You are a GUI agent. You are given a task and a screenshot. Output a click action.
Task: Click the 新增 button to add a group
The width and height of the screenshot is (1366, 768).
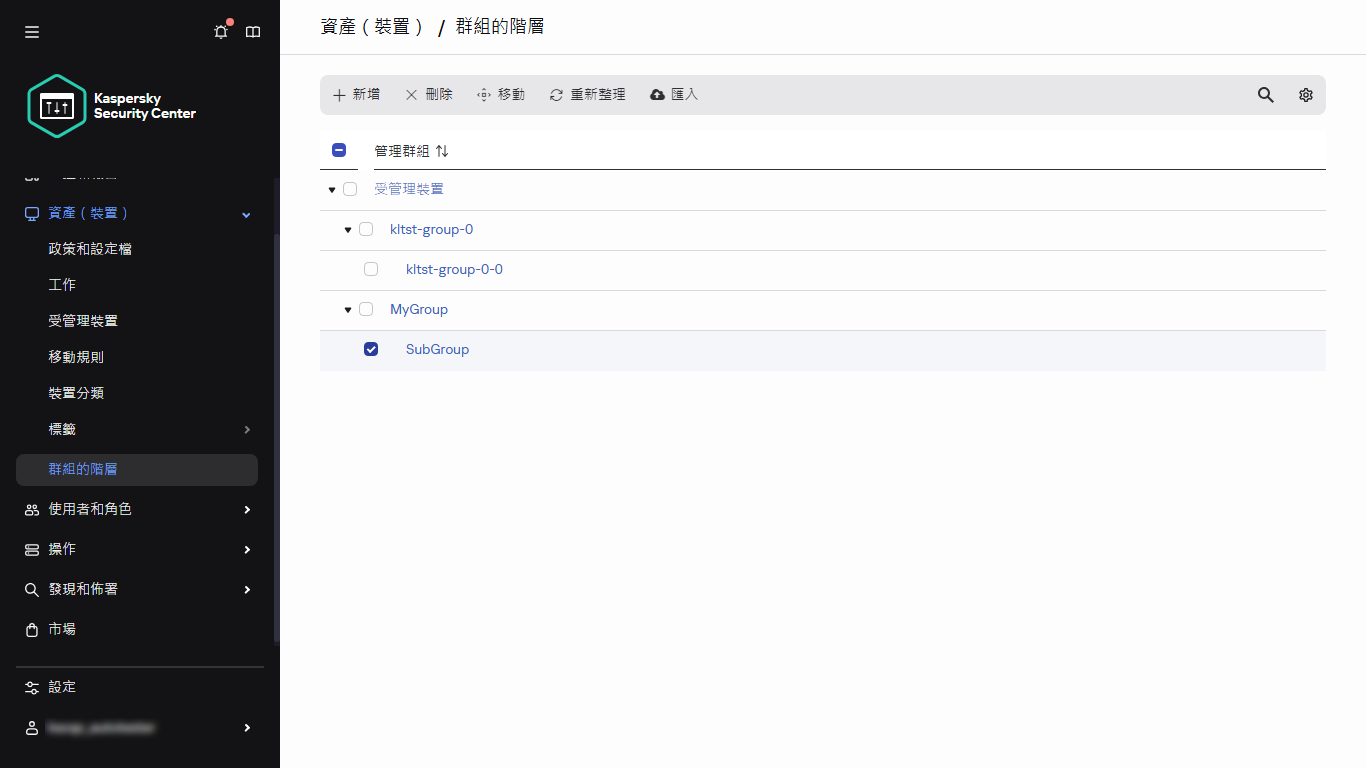coord(356,94)
